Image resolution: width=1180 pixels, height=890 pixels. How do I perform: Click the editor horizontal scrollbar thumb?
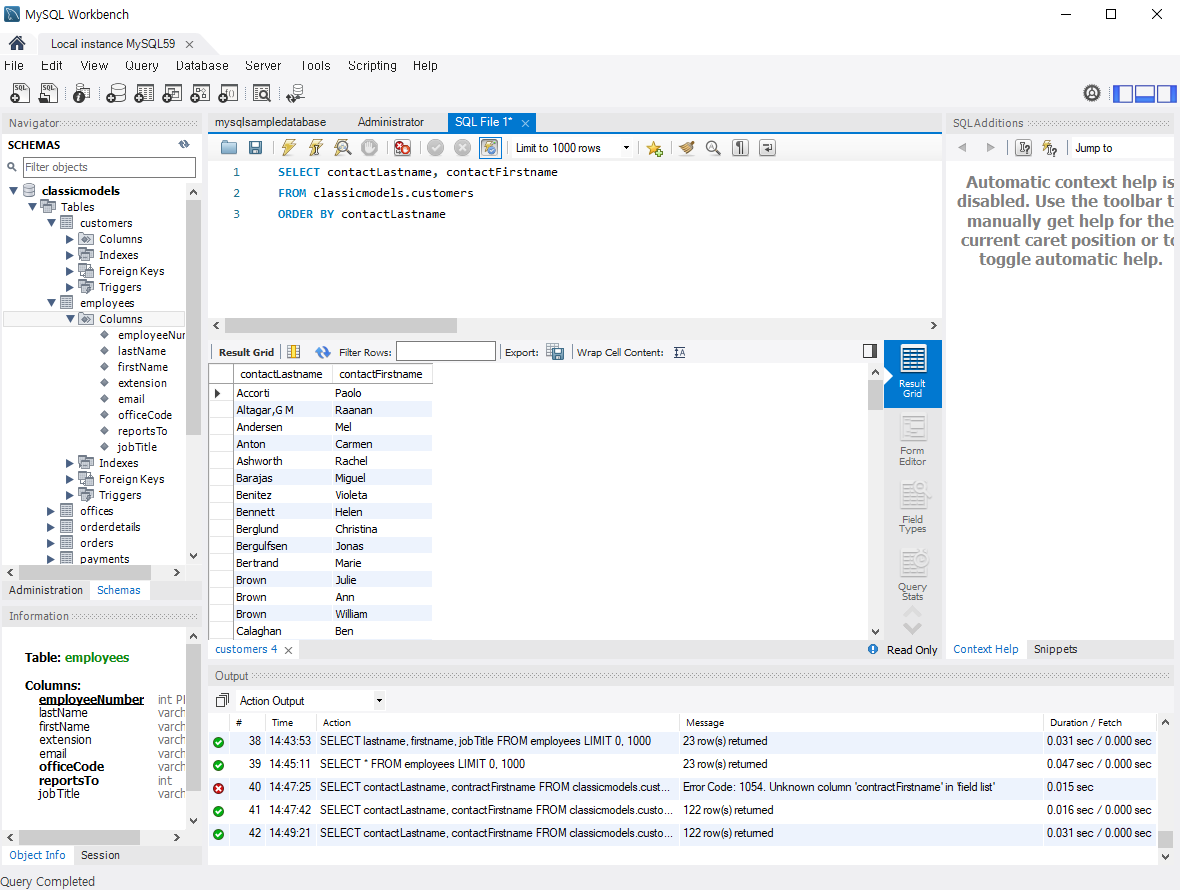pyautogui.click(x=341, y=326)
